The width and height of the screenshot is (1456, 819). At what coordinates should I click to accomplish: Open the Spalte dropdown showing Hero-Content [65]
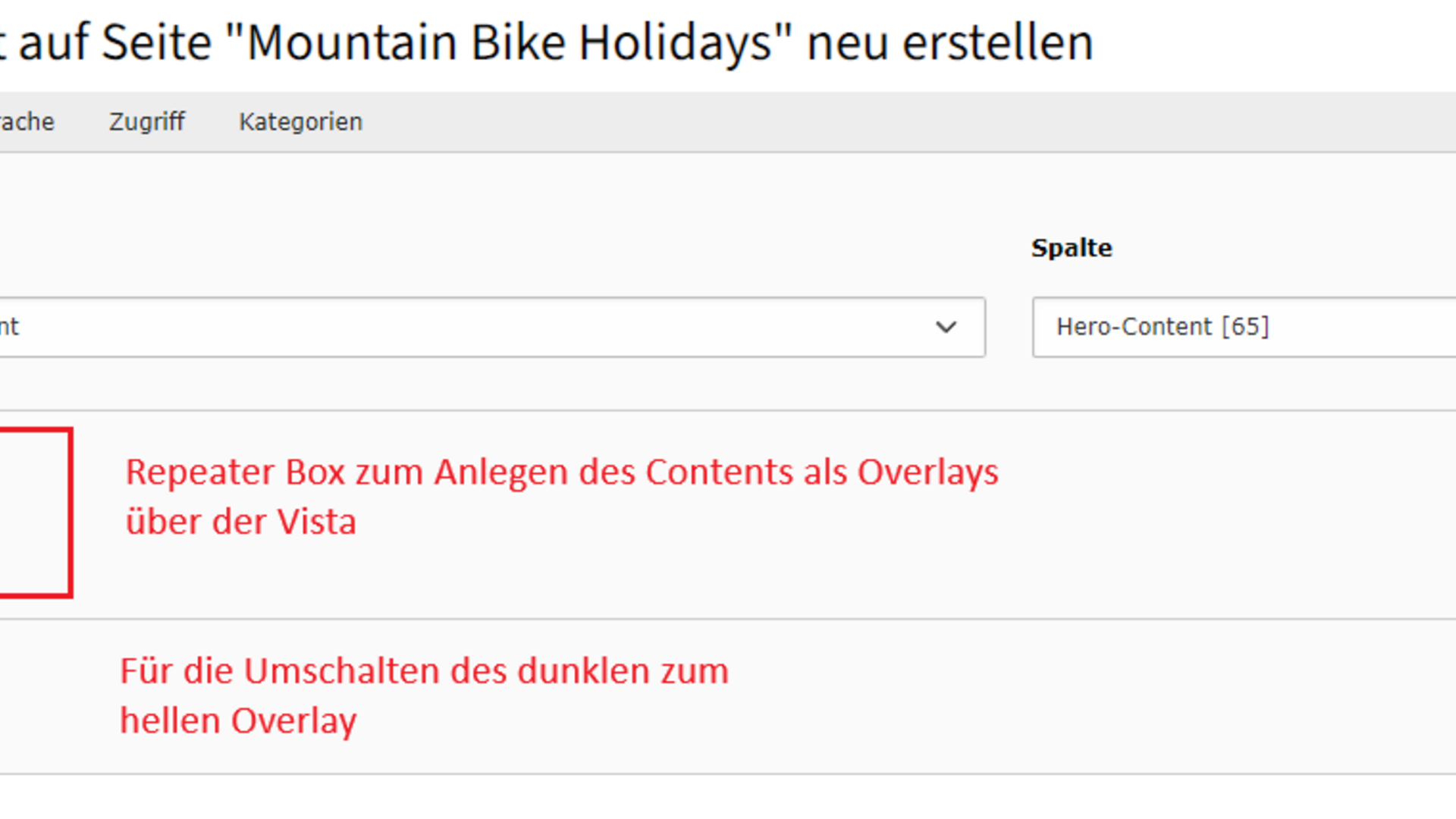pos(1244,327)
